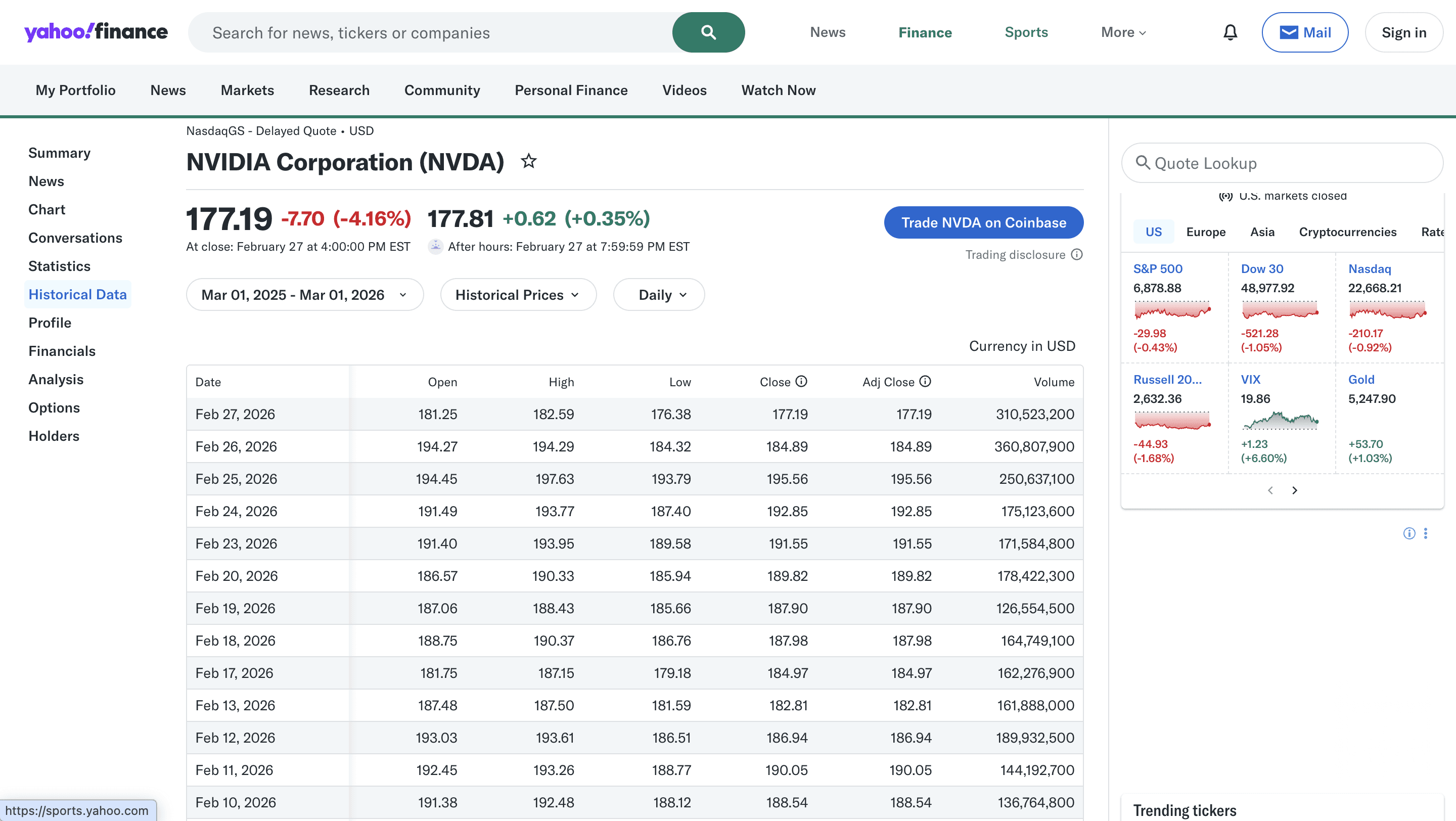Click the Quote Lookup magnifier icon
The height and width of the screenshot is (821, 1456).
pyautogui.click(x=1144, y=163)
